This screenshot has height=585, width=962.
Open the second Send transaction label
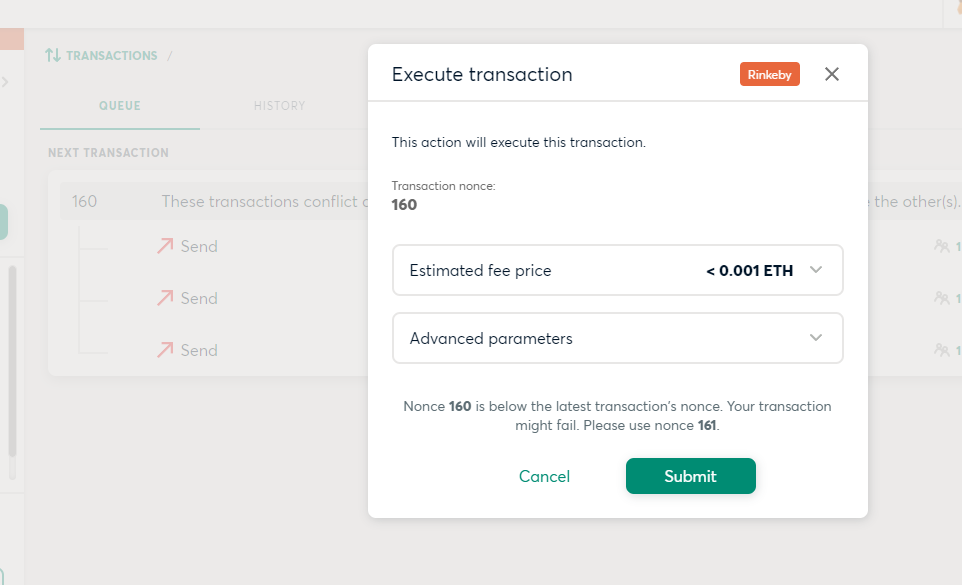[x=199, y=298]
